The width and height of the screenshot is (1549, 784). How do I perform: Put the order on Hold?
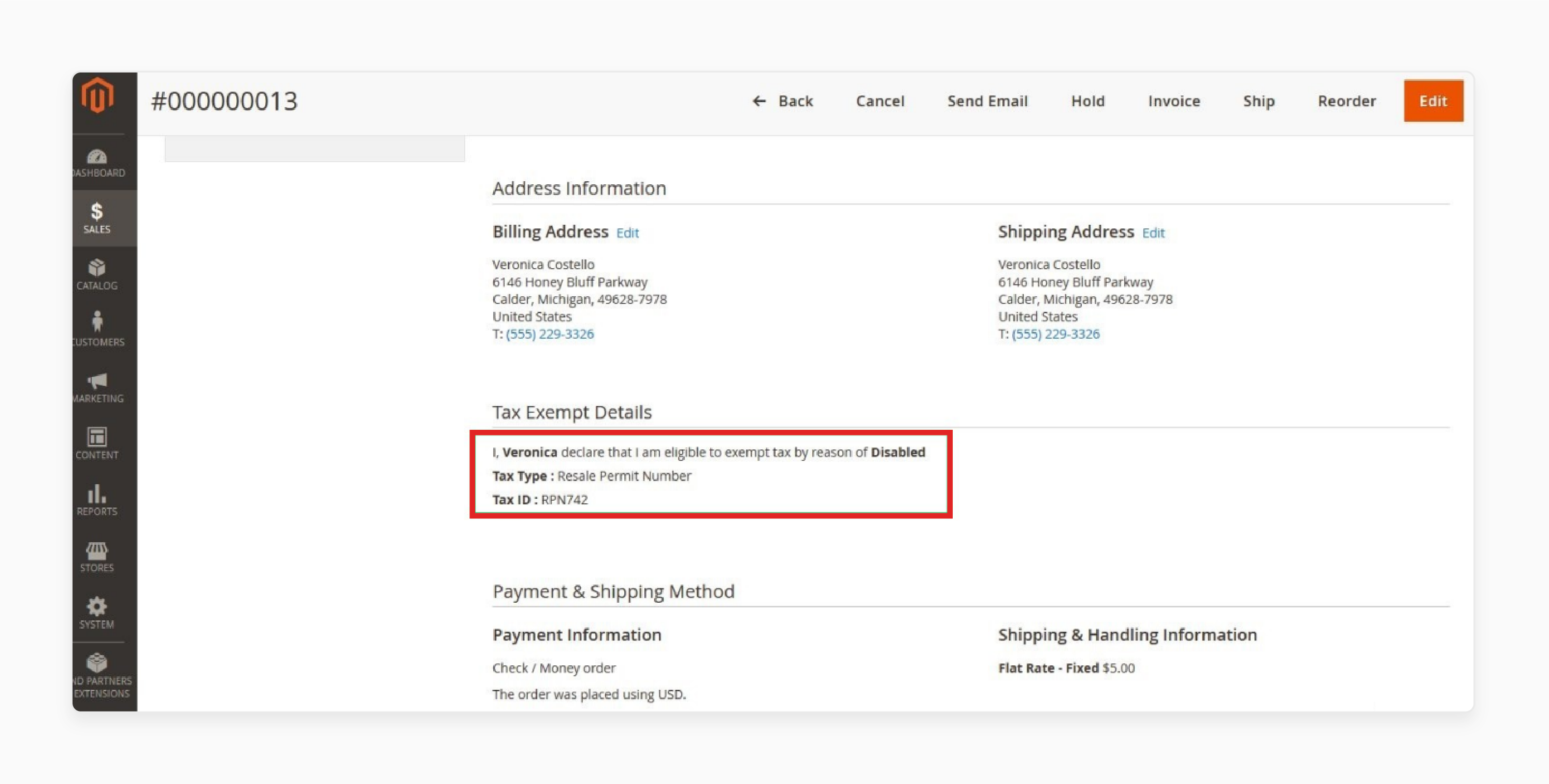click(1088, 101)
